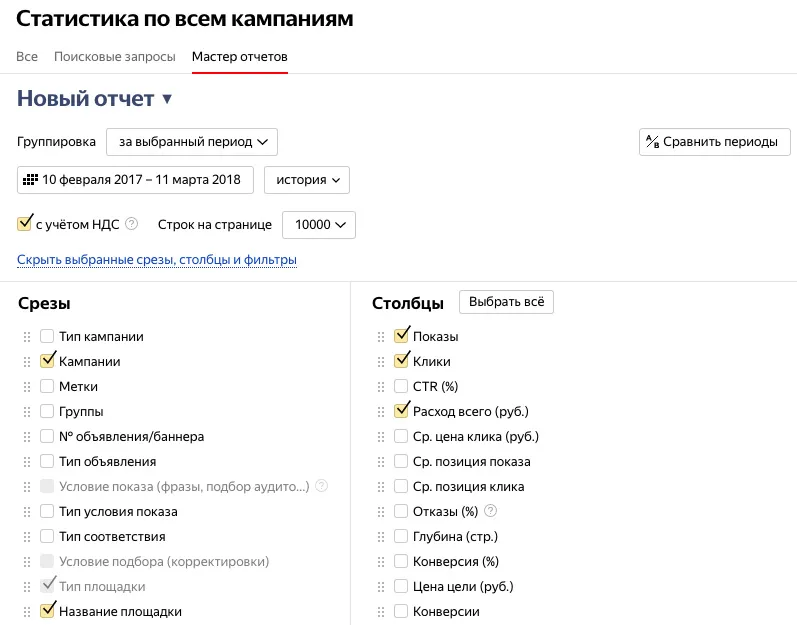Tick the Глубина (стр.) checkbox
This screenshot has height=625, width=797.
pyautogui.click(x=401, y=536)
